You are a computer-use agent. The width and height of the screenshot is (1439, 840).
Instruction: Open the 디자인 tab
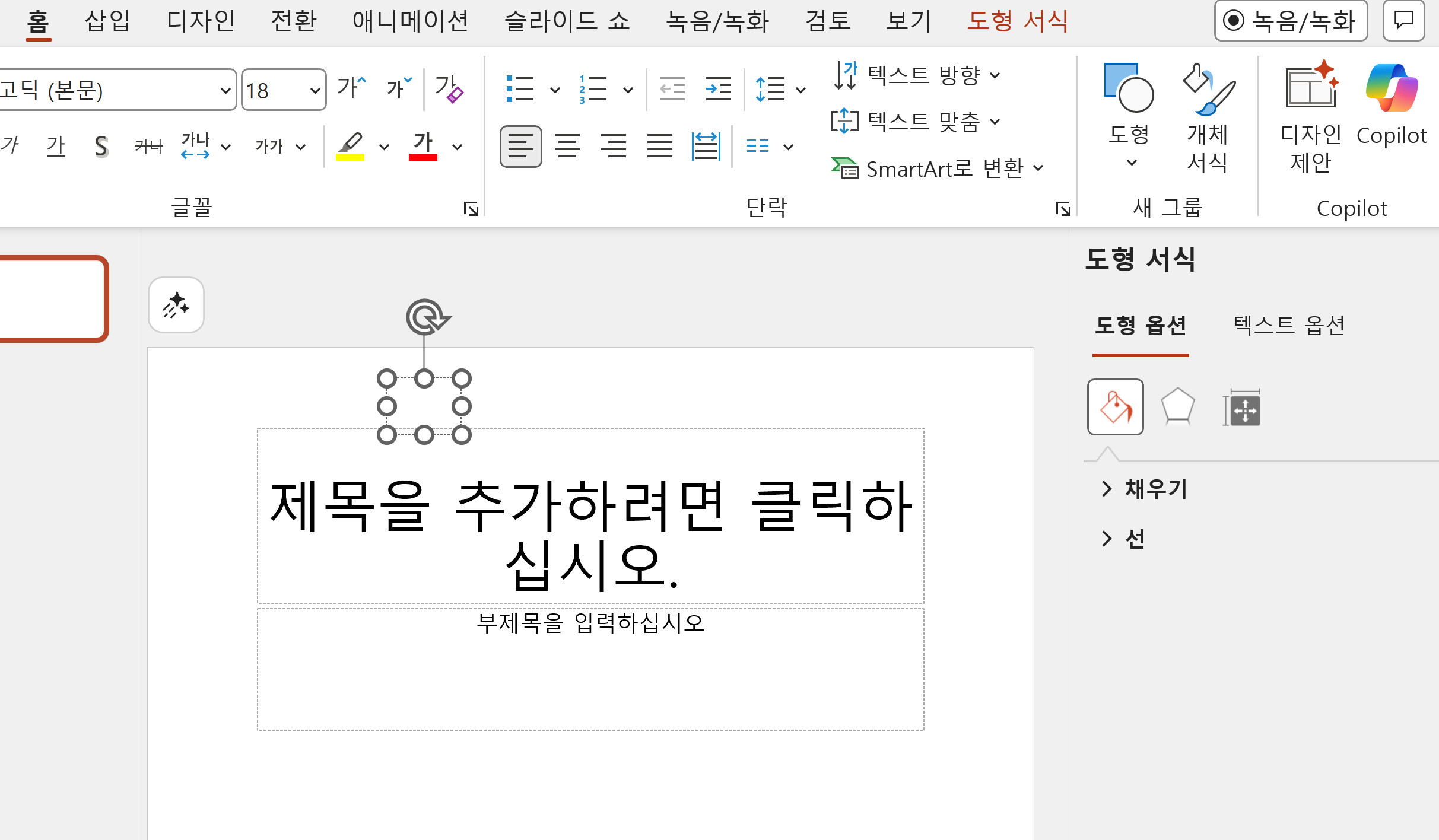(x=201, y=21)
